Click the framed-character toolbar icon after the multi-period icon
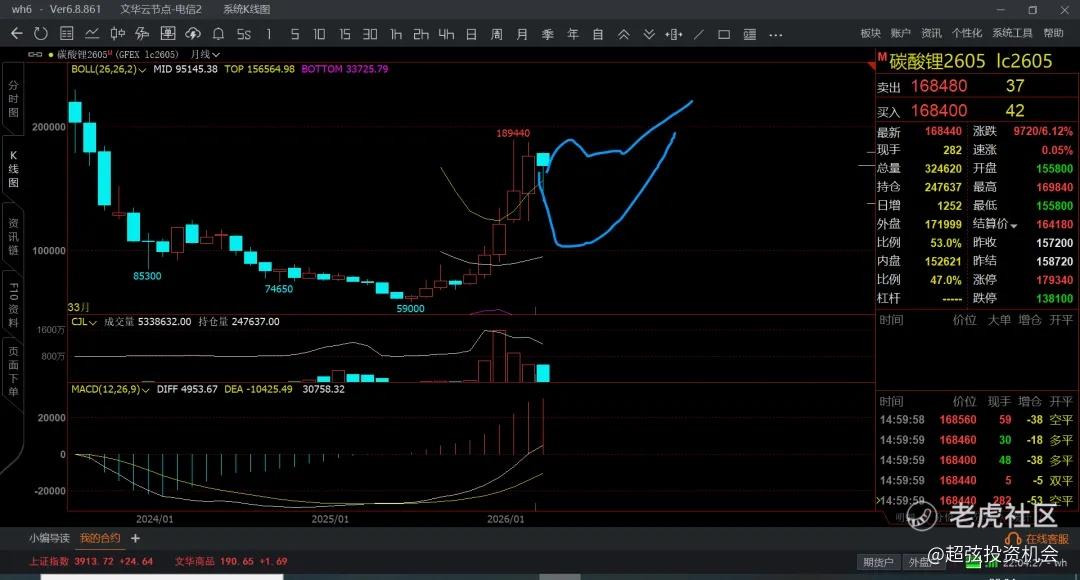Image resolution: width=1080 pixels, height=580 pixels. [x=167, y=33]
